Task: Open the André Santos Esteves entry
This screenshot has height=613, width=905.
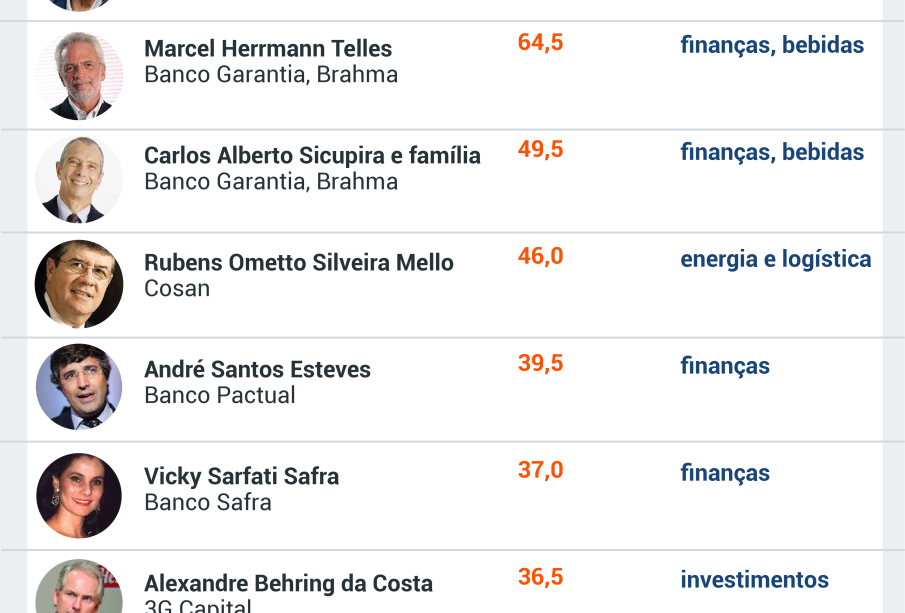Action: (x=257, y=369)
